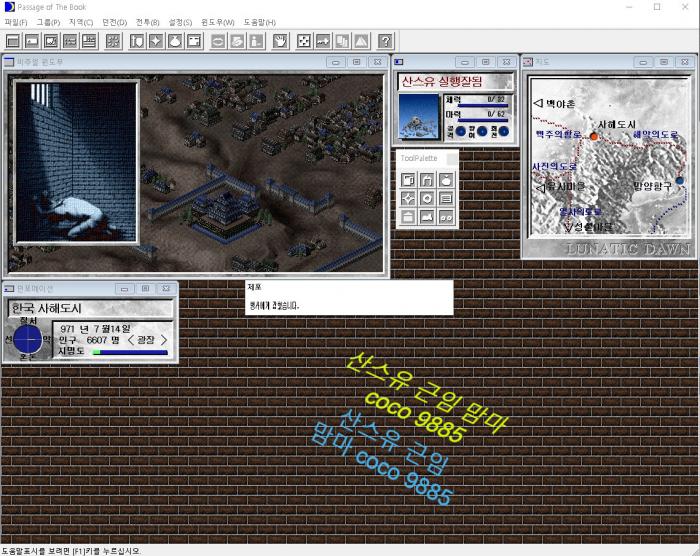Click the bottom-left building icon in ToolPalette
This screenshot has width=700, height=556.
click(408, 217)
